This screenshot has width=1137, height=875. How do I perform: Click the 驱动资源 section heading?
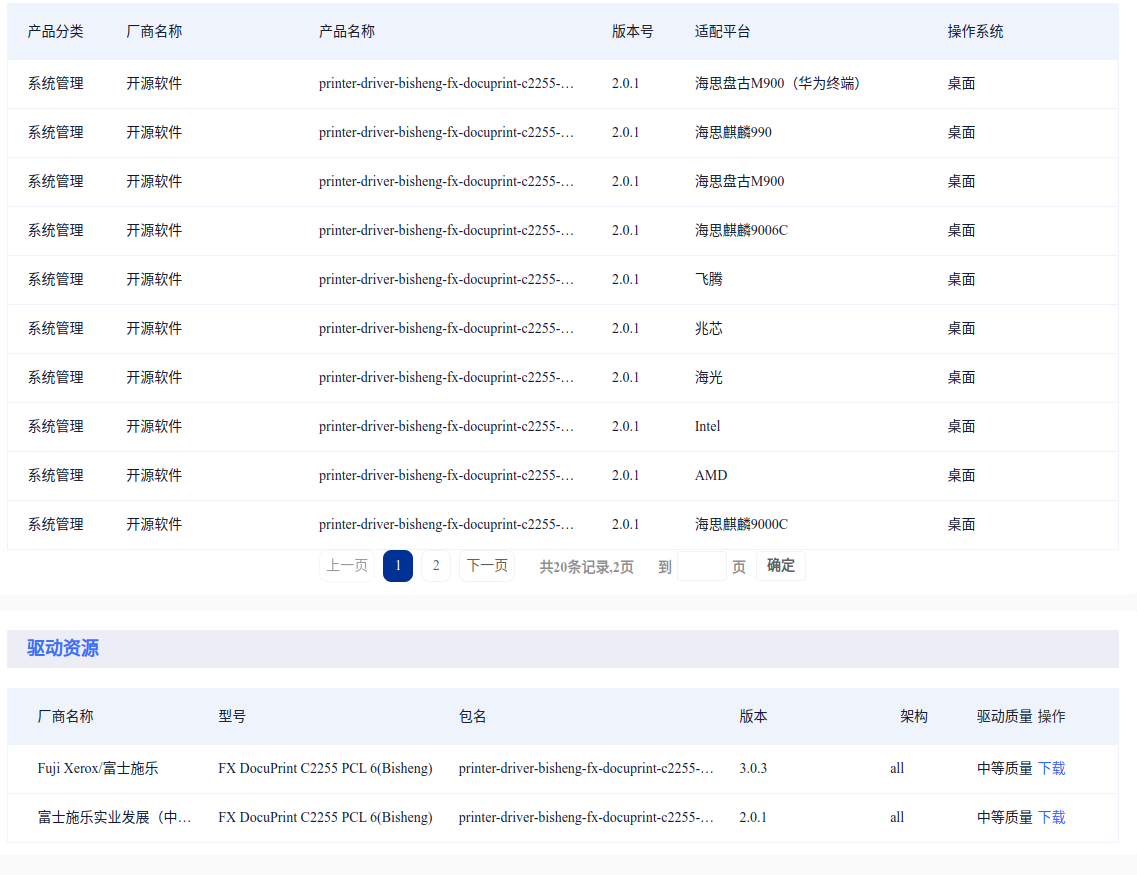pyautogui.click(x=63, y=648)
